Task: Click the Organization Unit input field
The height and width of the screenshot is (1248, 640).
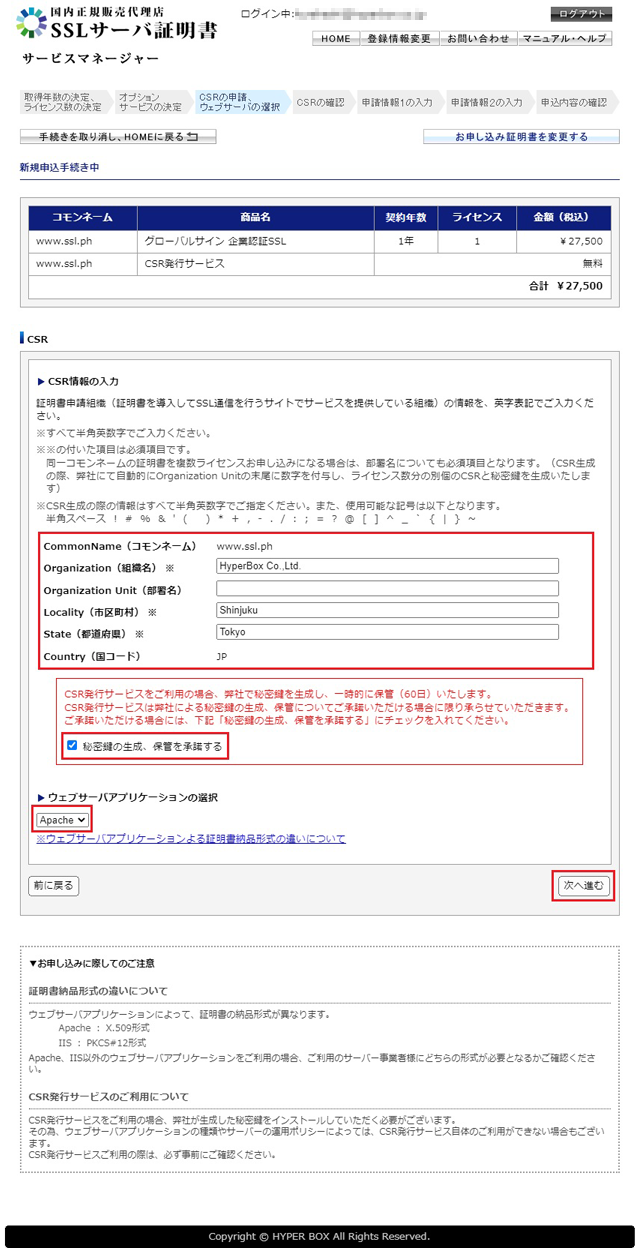Action: coord(387,589)
